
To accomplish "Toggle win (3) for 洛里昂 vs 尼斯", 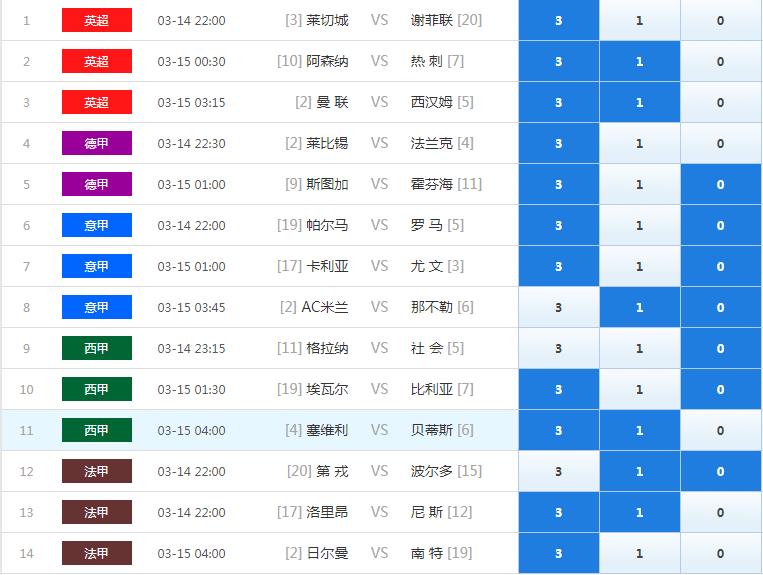I will click(559, 512).
